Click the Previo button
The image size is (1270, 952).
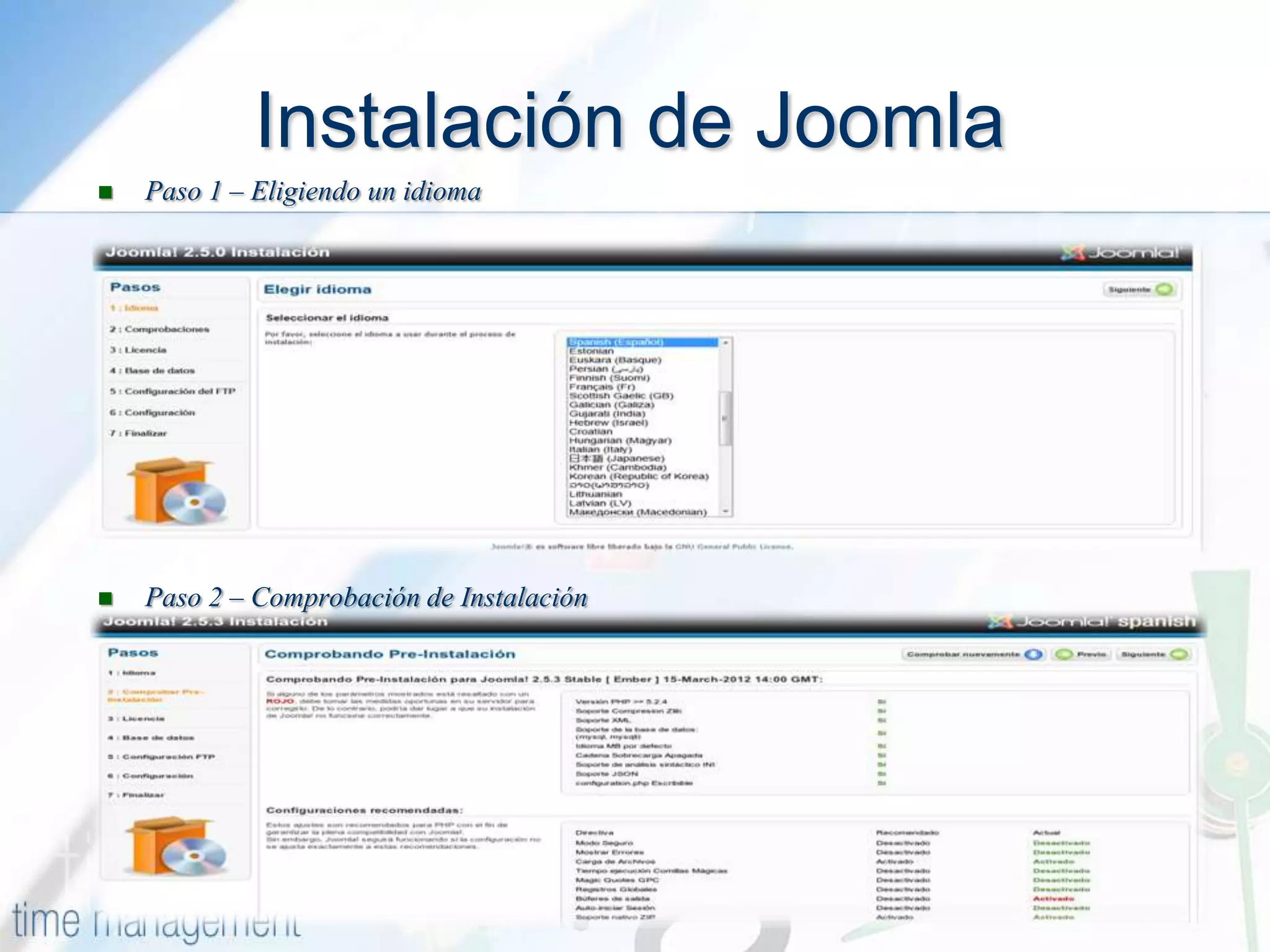click(x=1081, y=654)
